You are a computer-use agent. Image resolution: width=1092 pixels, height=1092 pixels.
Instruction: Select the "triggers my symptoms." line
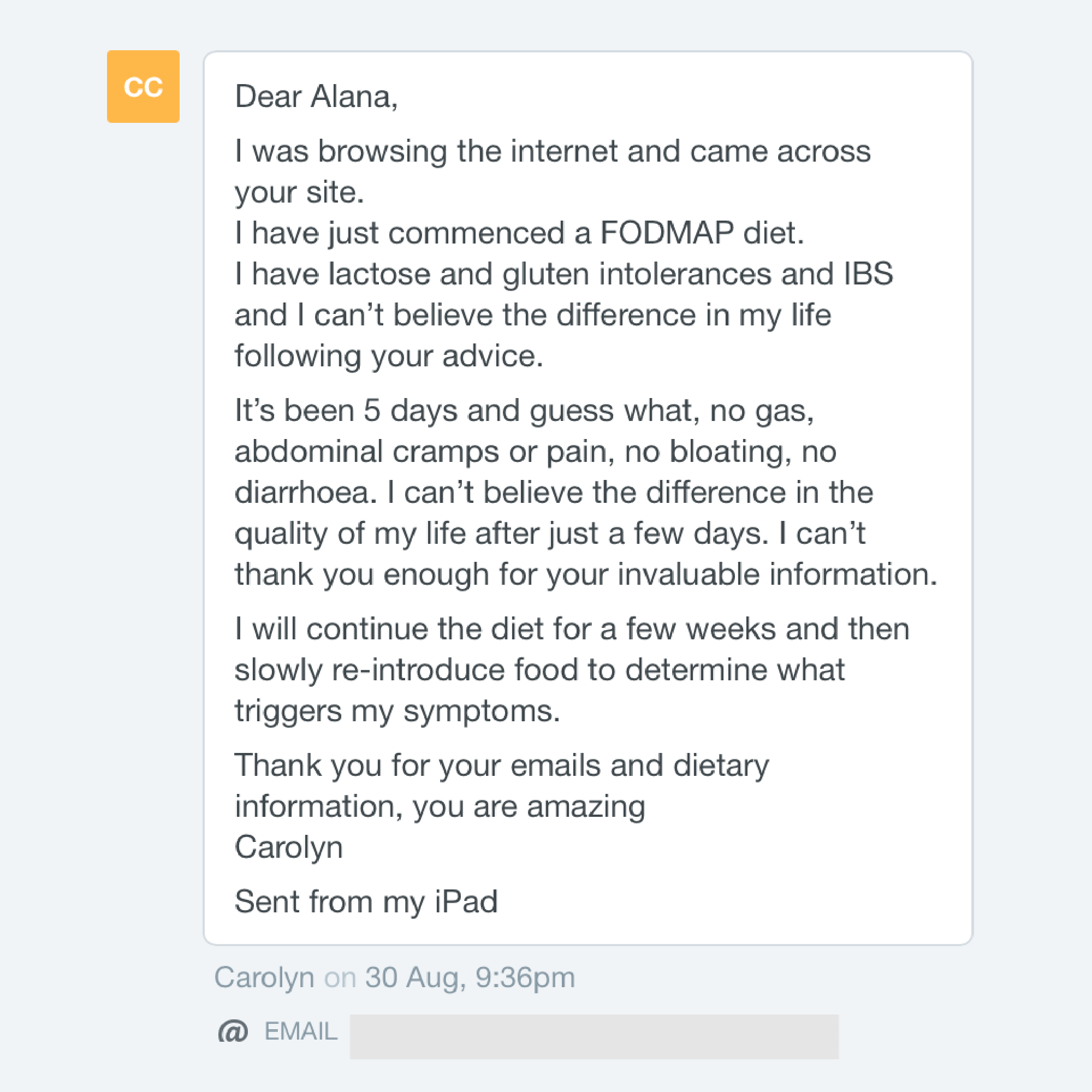397,710
